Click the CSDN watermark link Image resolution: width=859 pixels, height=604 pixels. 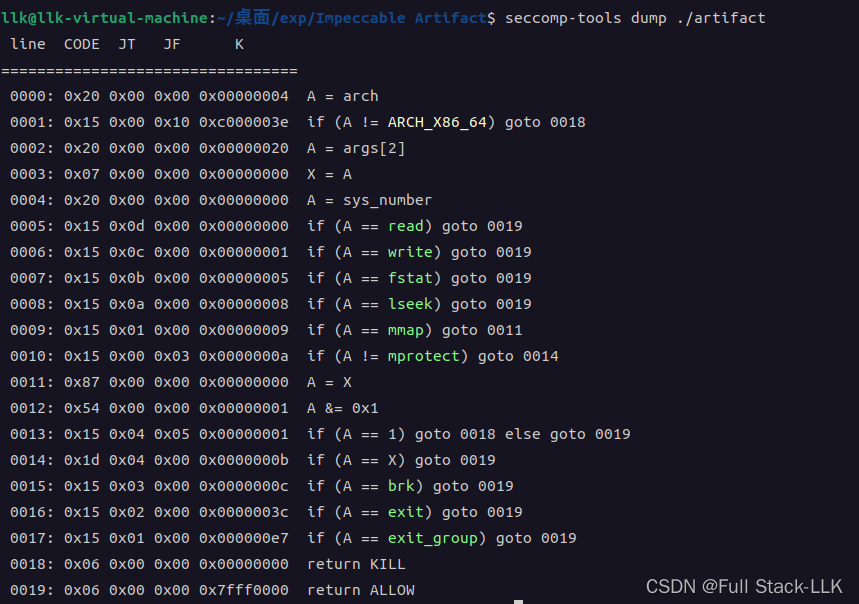click(744, 587)
